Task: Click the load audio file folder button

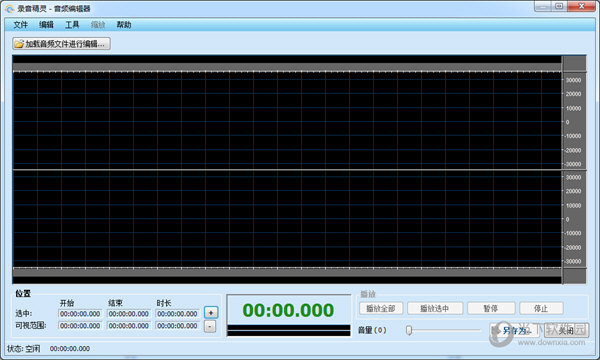Action: pos(61,44)
